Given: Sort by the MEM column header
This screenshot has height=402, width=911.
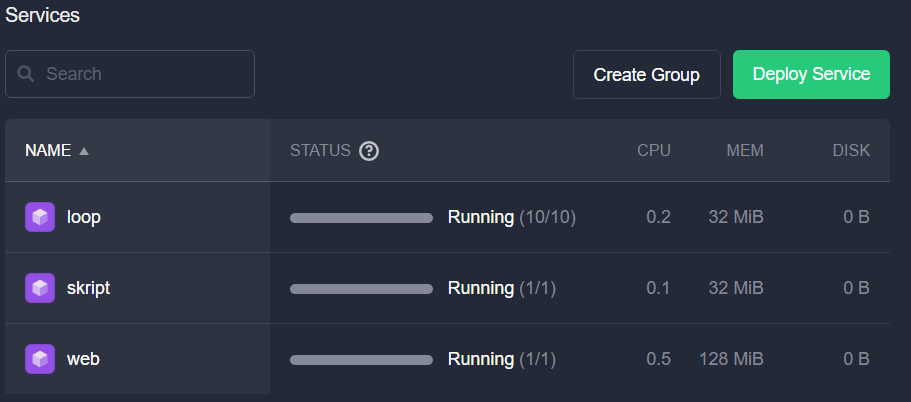Looking at the screenshot, I should 745,150.
